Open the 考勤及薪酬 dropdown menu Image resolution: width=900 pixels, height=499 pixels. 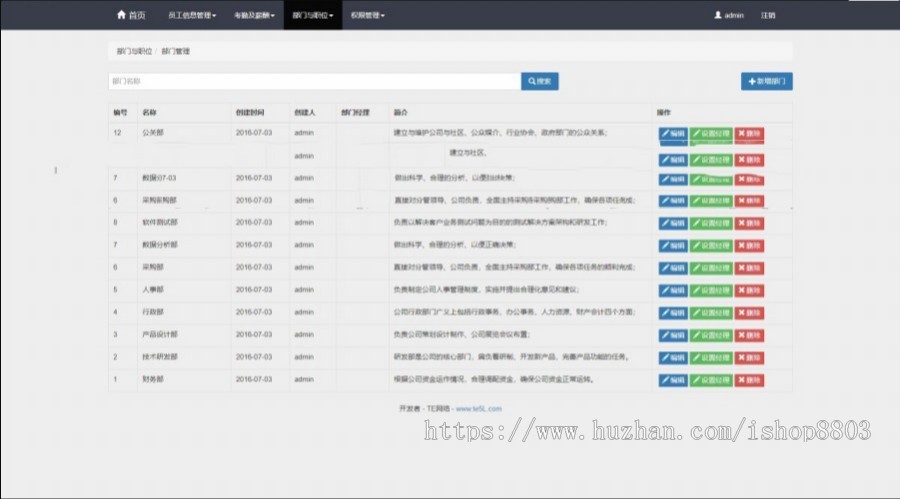pyautogui.click(x=254, y=16)
